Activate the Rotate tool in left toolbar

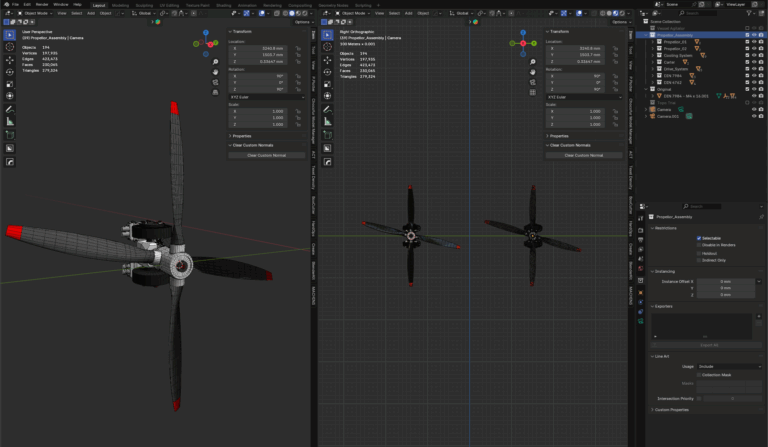click(x=10, y=73)
